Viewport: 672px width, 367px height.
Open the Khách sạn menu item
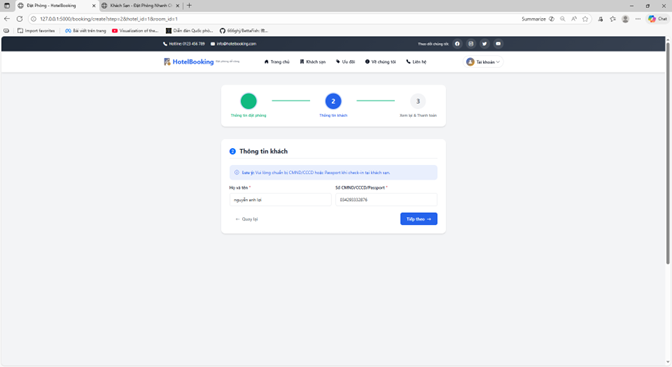tap(313, 62)
